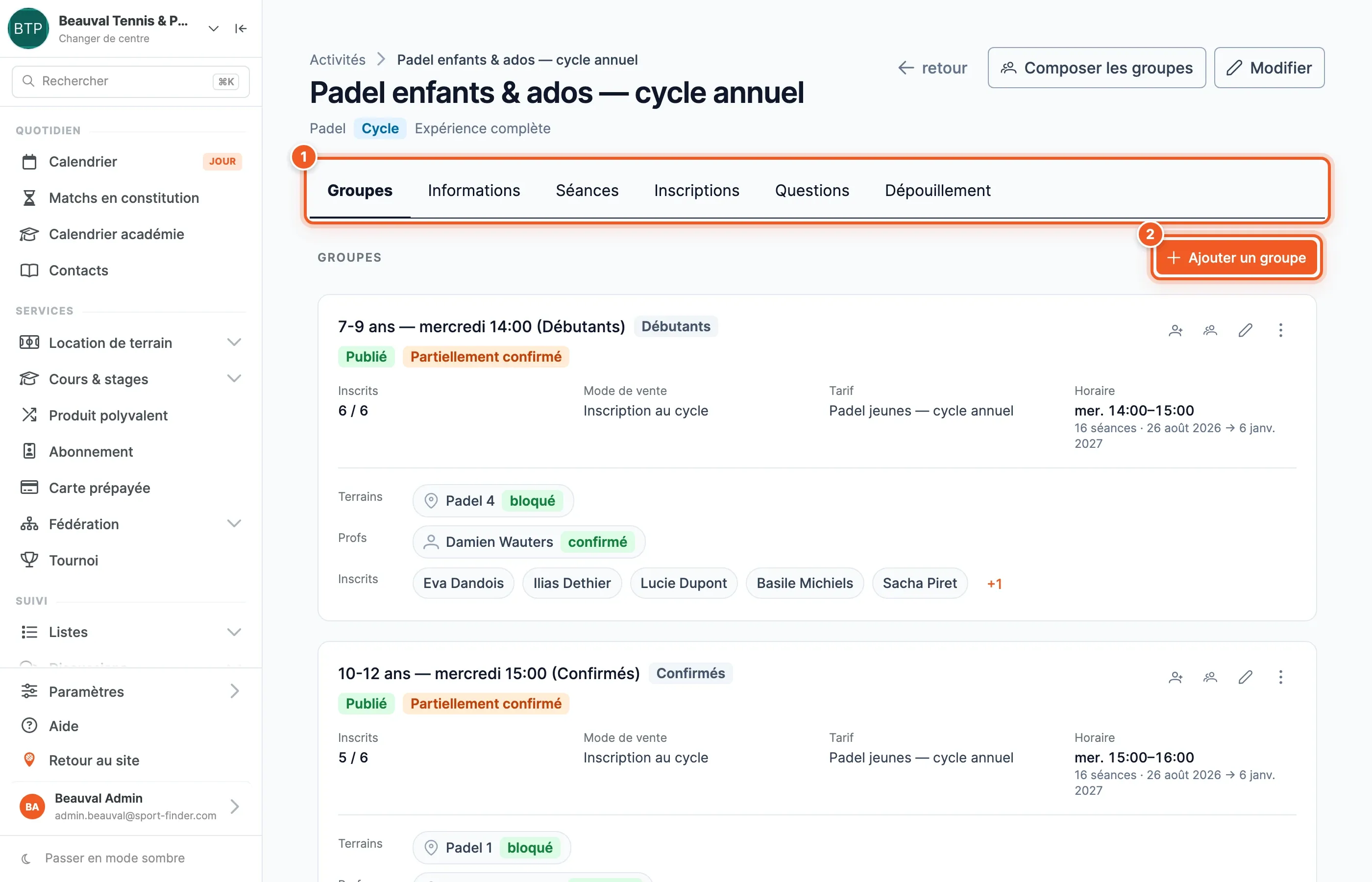This screenshot has width=1372, height=882.
Task: Go to Calendrier académie
Action: (x=130, y=234)
